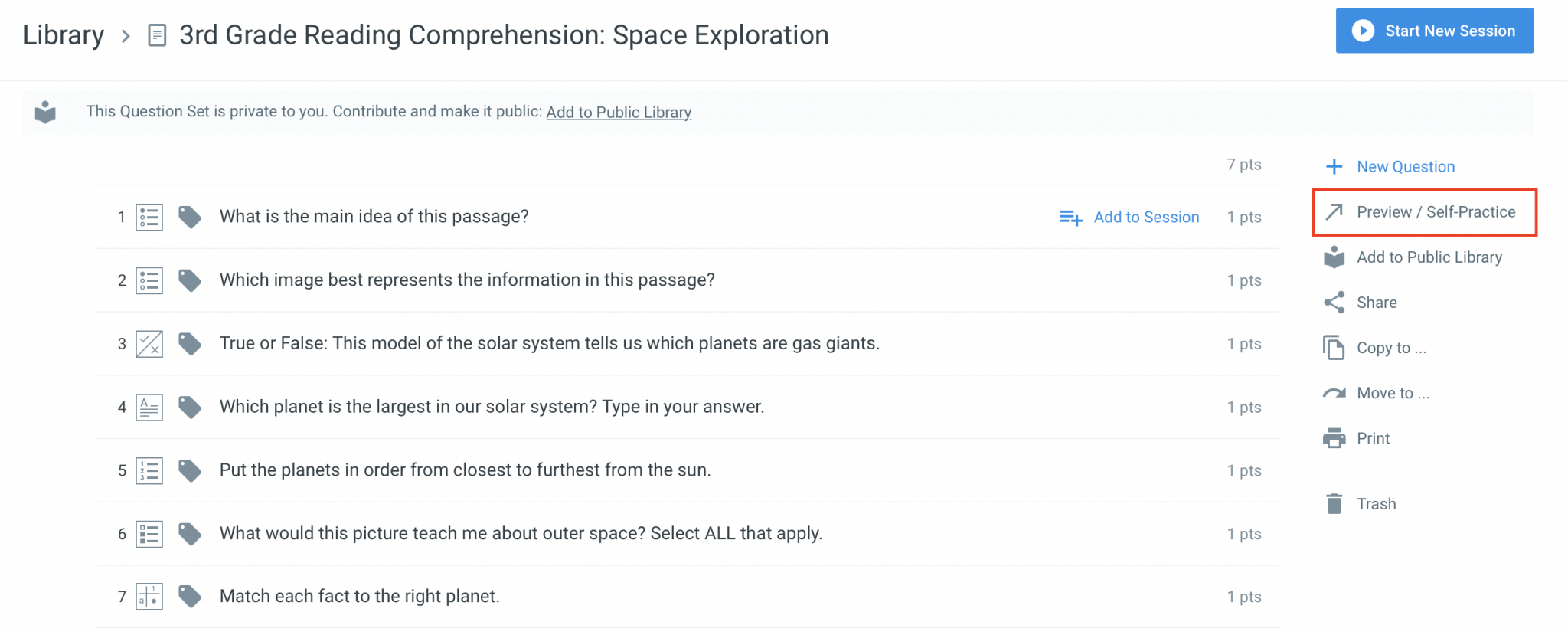
Task: Select Add to Public Library in sidebar
Action: tap(1429, 257)
